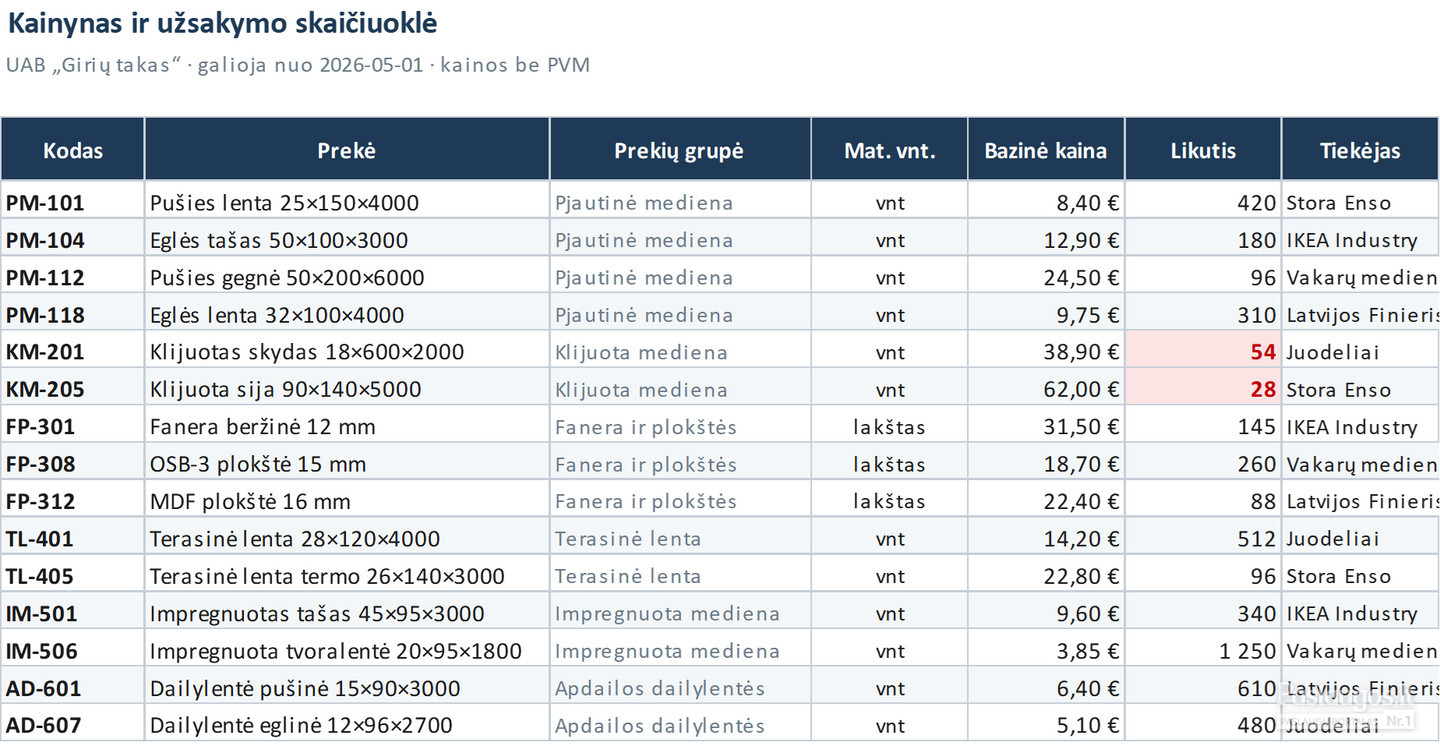Select the Prekė column header
The image size is (1440, 753).
click(x=347, y=149)
